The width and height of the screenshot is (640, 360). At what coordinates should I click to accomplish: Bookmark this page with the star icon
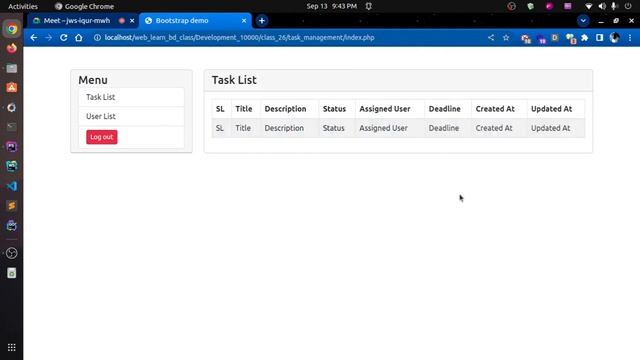(506, 38)
